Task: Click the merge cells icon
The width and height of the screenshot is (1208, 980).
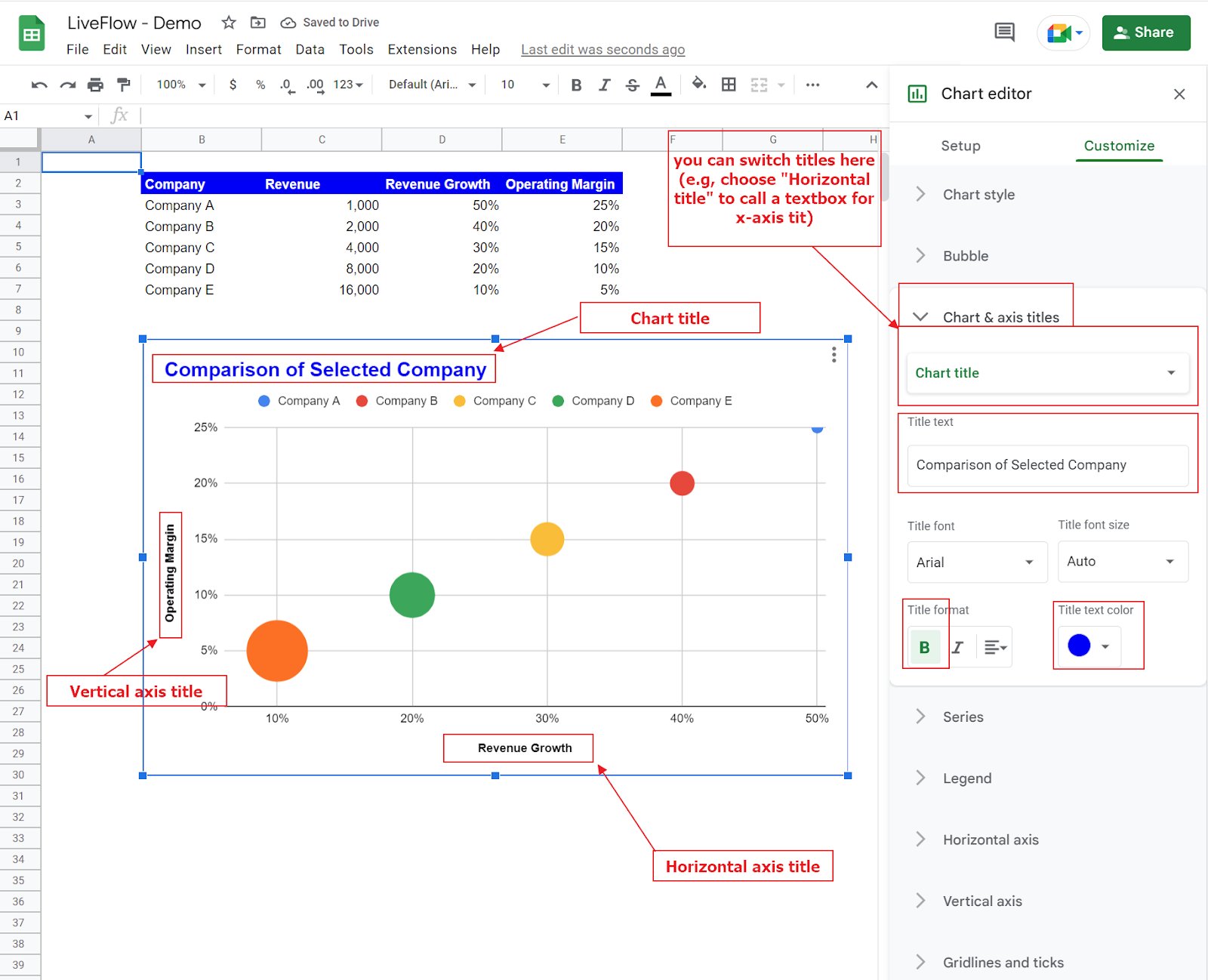Action: coord(759,85)
